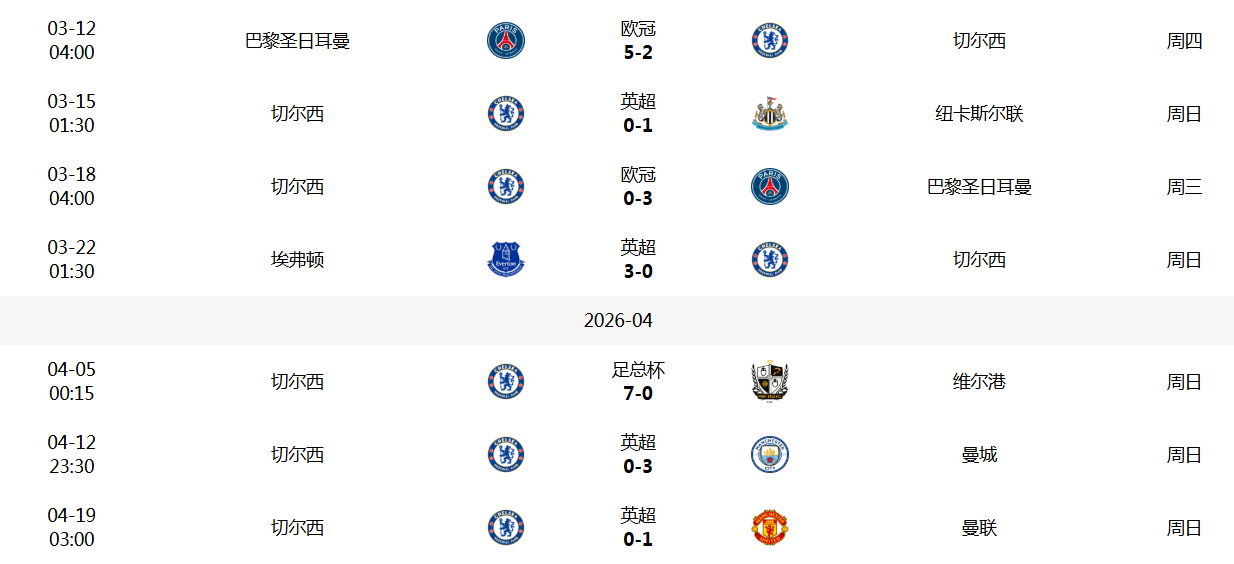
Task: Click the 2026-04 month header row
Action: click(x=617, y=320)
